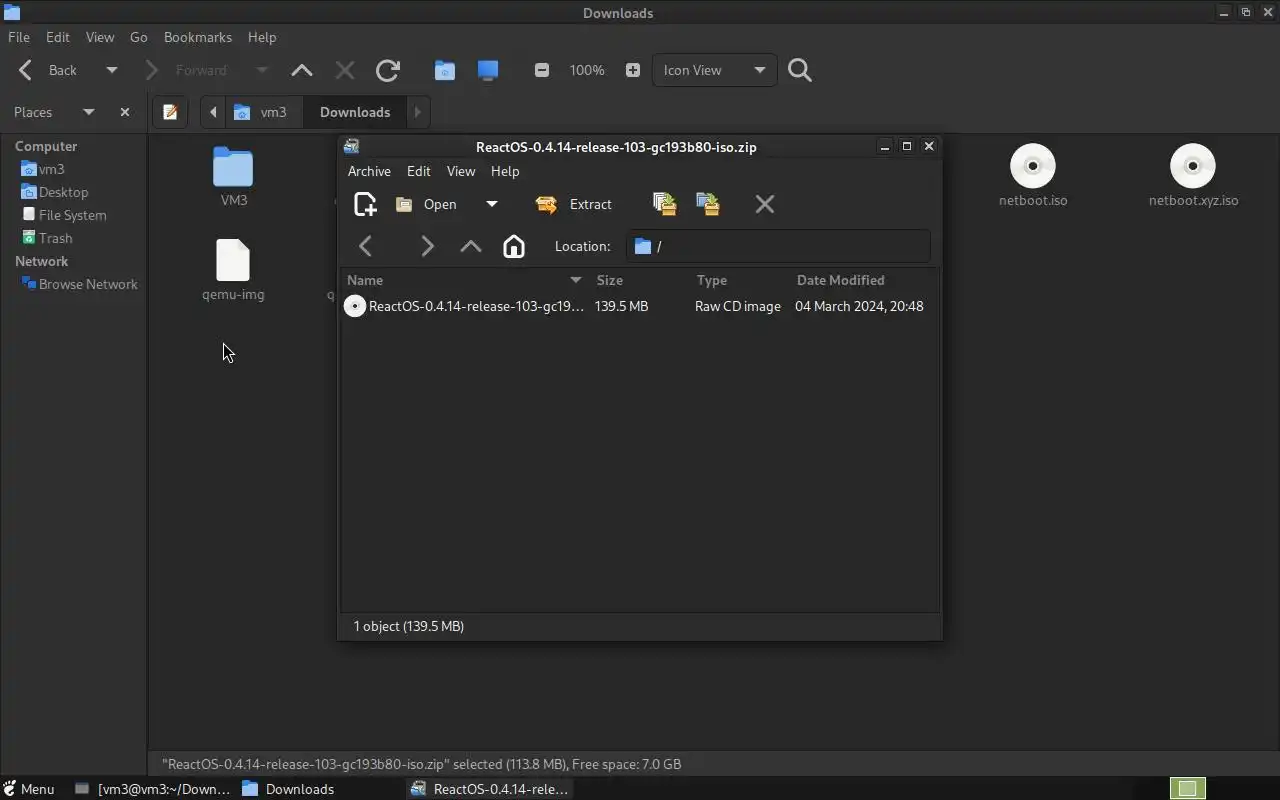The height and width of the screenshot is (800, 1280).
Task: Click the archive home location icon
Action: click(x=513, y=246)
